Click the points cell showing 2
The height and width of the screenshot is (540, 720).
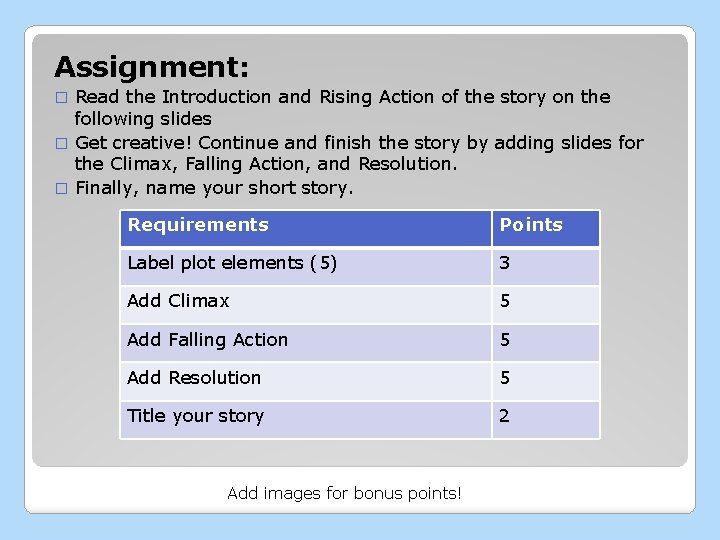(545, 417)
